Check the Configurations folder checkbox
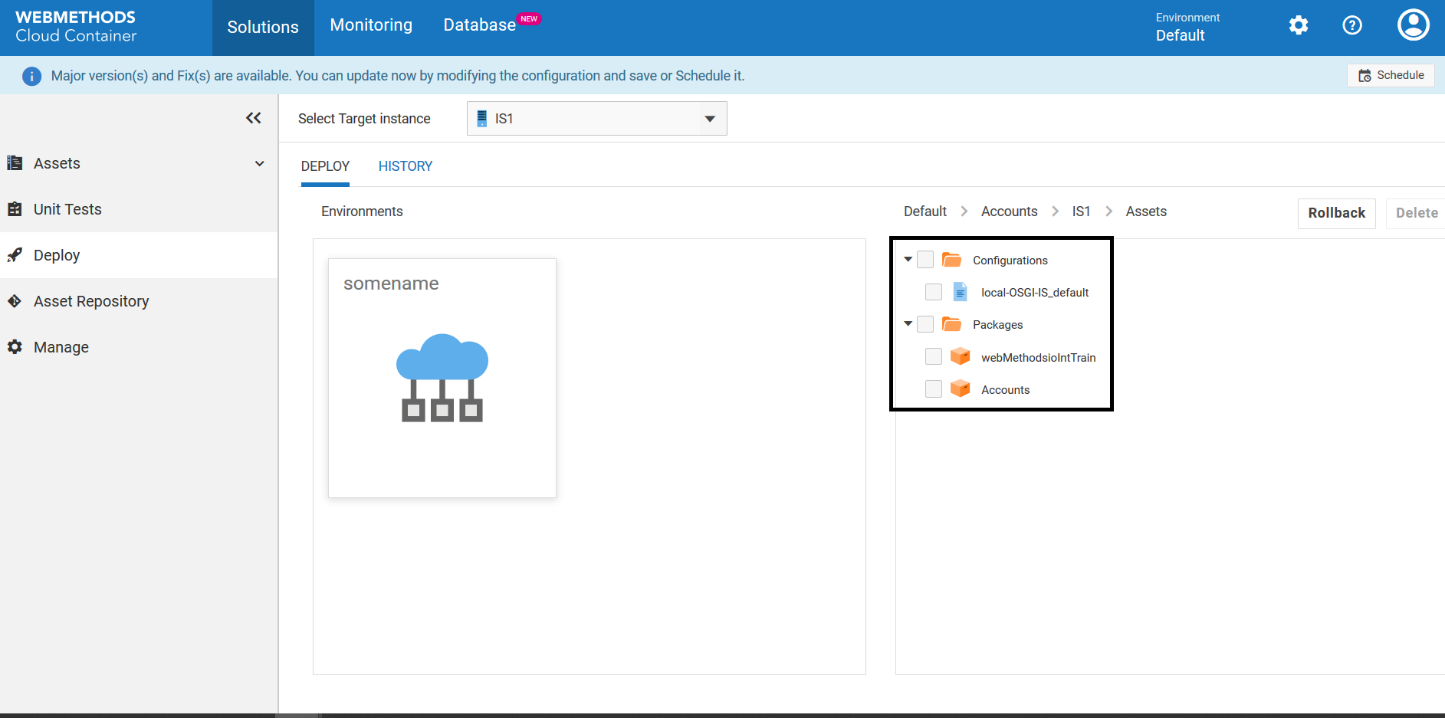Image resolution: width=1445 pixels, height=718 pixels. pos(925,260)
